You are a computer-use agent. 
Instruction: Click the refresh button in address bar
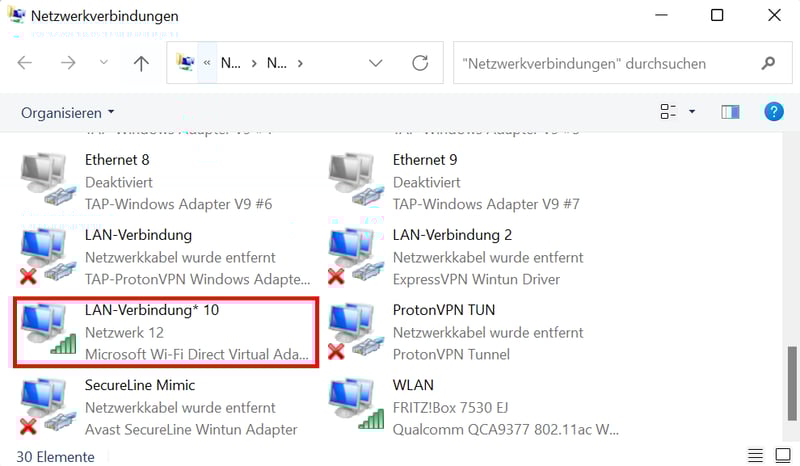click(420, 63)
